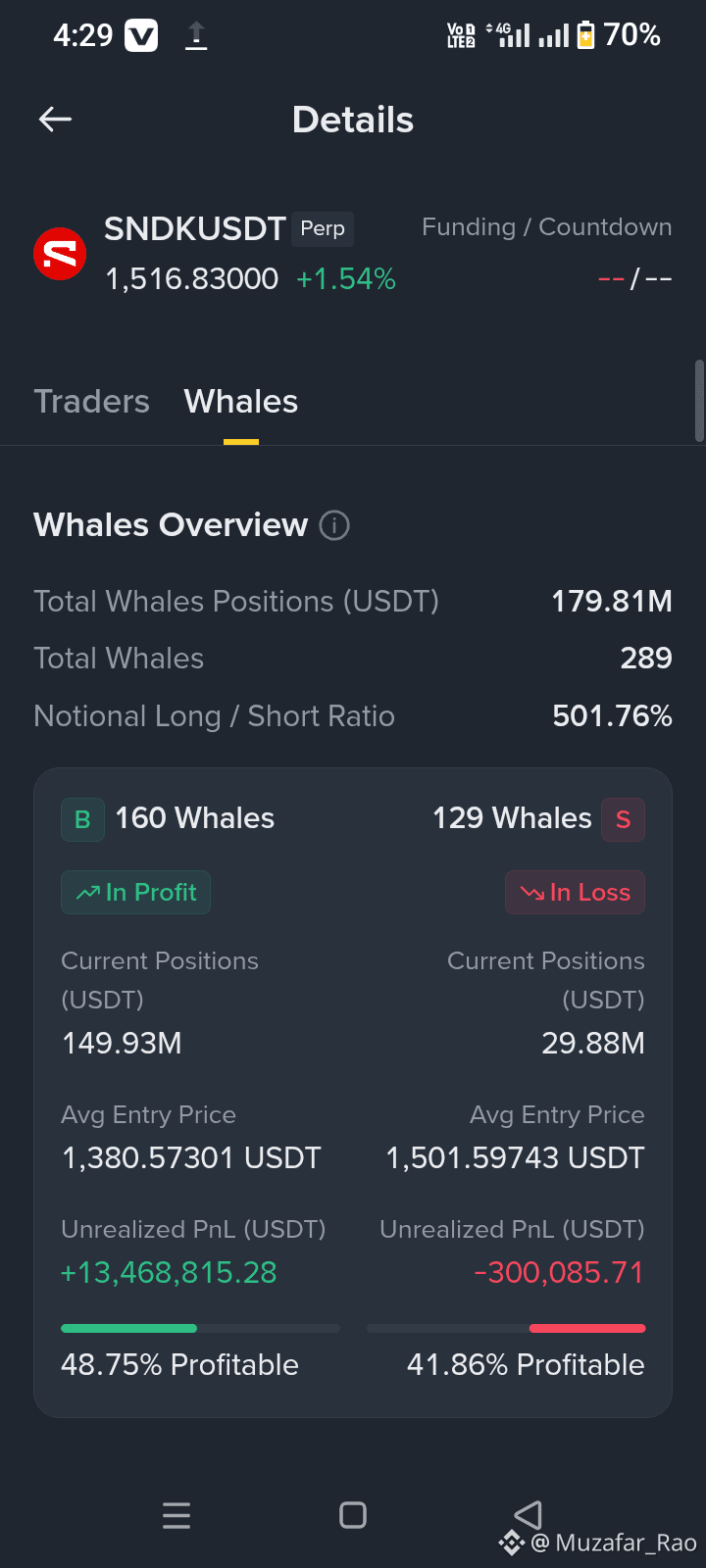Tap the battery status icon
Screen dimensions: 706x1568
pyautogui.click(x=585, y=35)
